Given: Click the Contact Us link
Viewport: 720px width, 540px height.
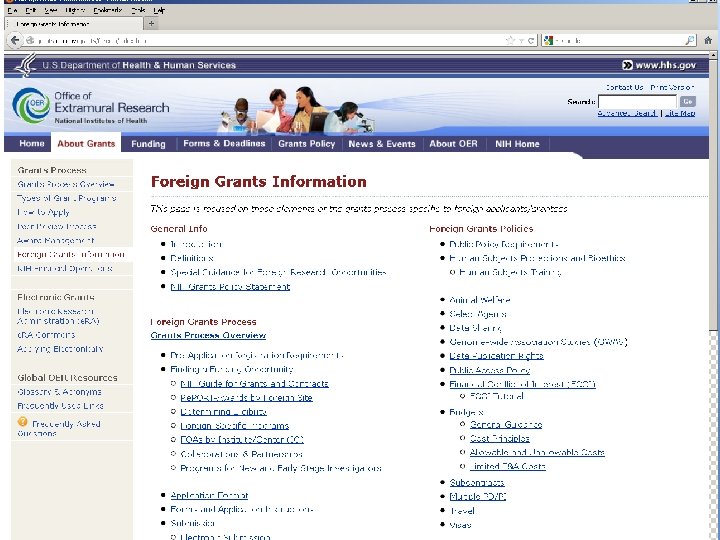Looking at the screenshot, I should pos(624,87).
